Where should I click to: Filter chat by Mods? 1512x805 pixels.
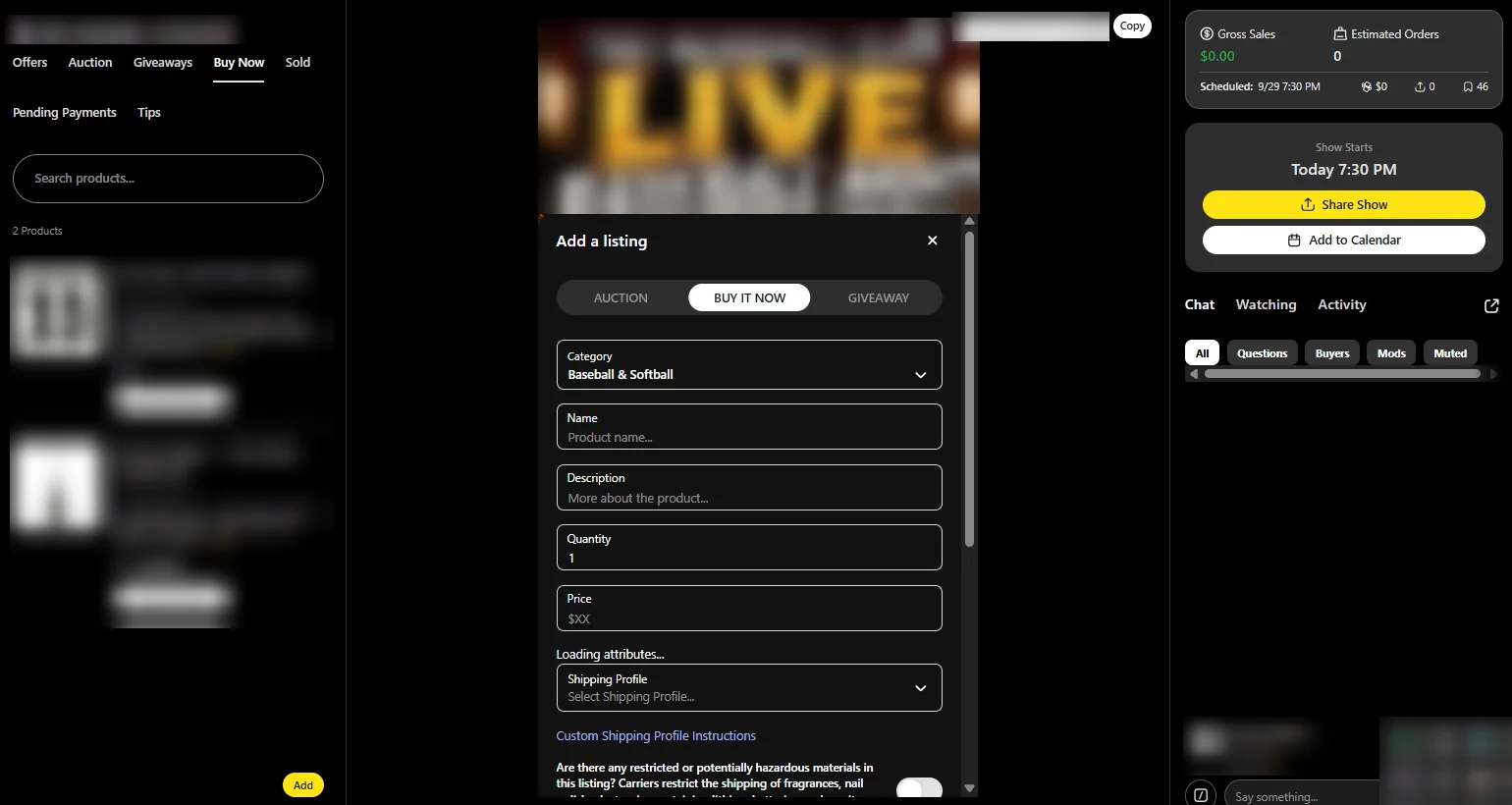pos(1391,353)
